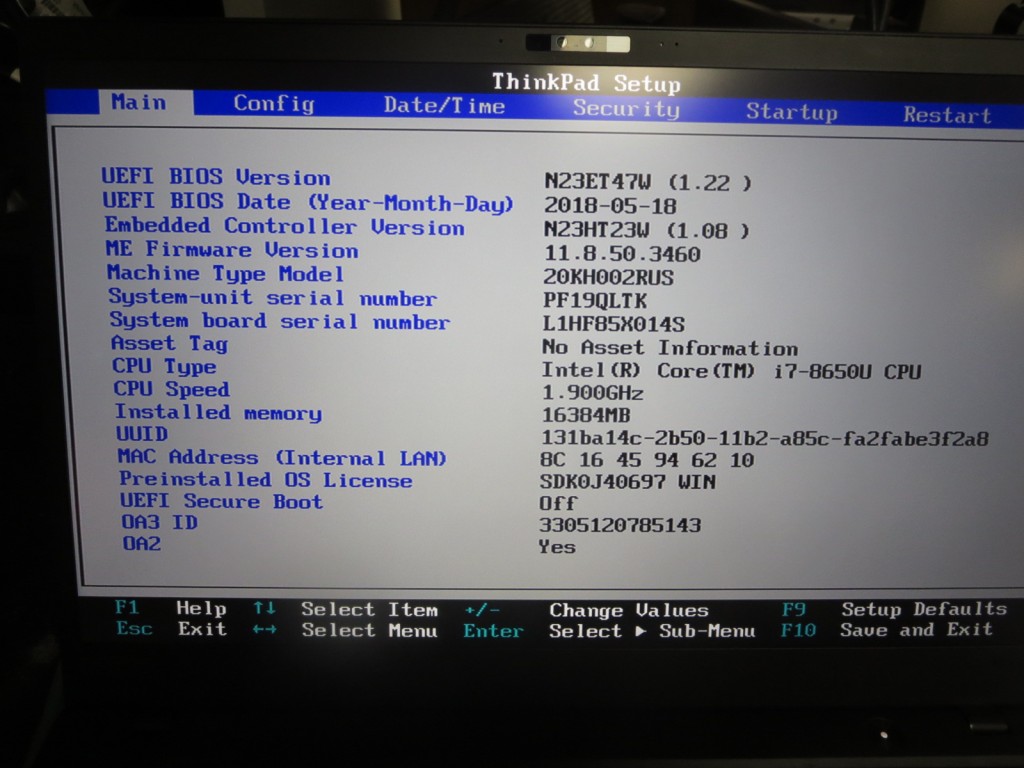The width and height of the screenshot is (1024, 768).
Task: Click the OA2 label
Action: tap(142, 543)
